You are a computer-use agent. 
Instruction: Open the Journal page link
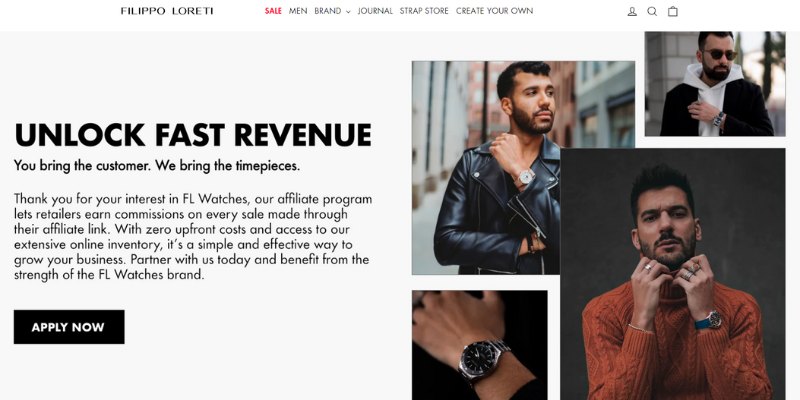[x=375, y=11]
